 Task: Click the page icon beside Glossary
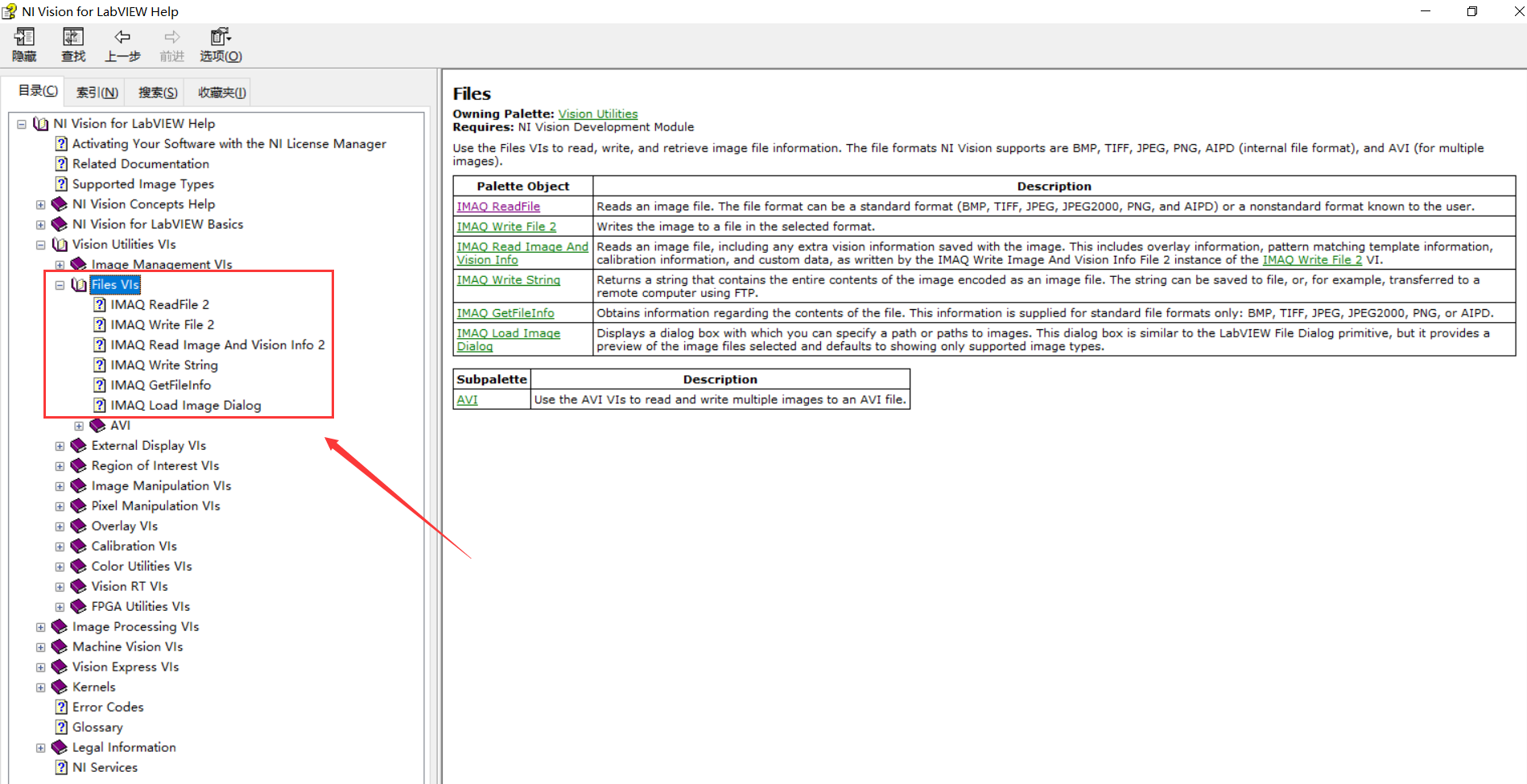tap(61, 728)
